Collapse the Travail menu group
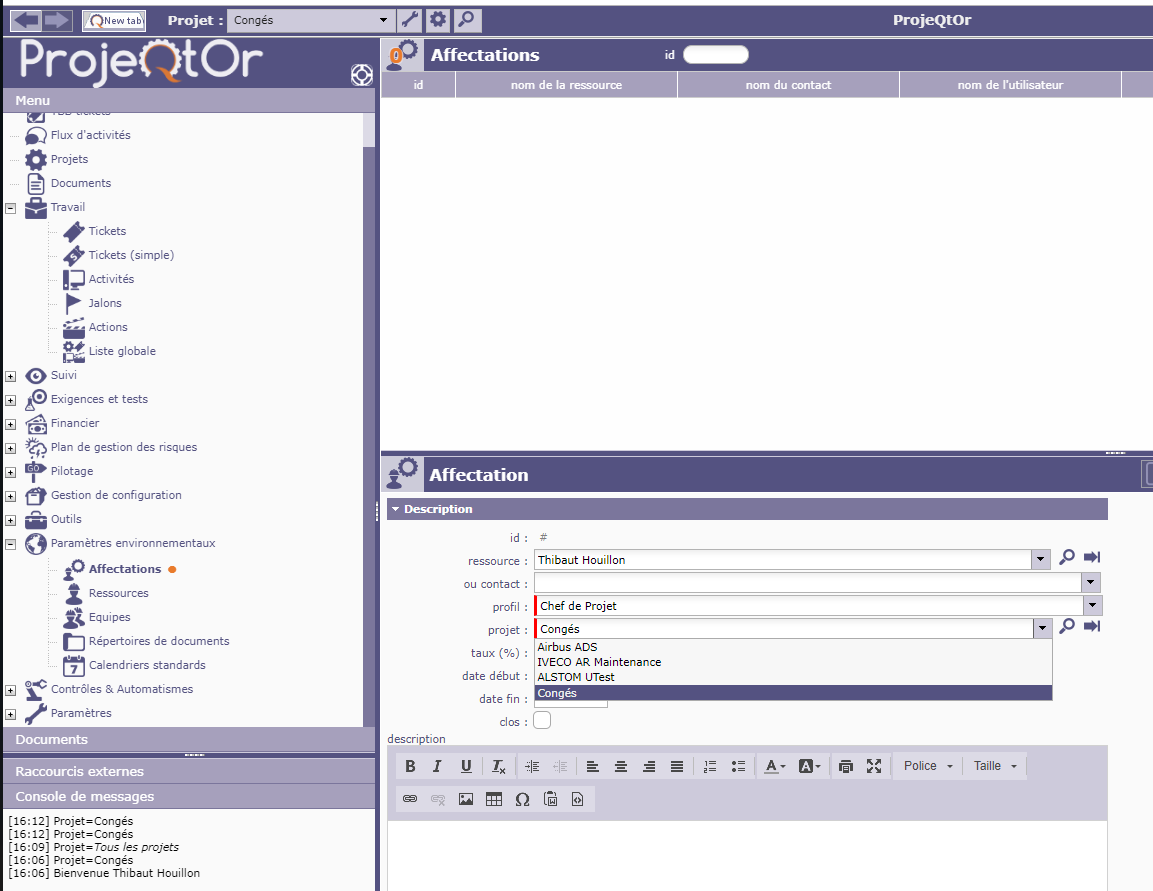Image resolution: width=1153 pixels, height=891 pixels. pyautogui.click(x=11, y=208)
